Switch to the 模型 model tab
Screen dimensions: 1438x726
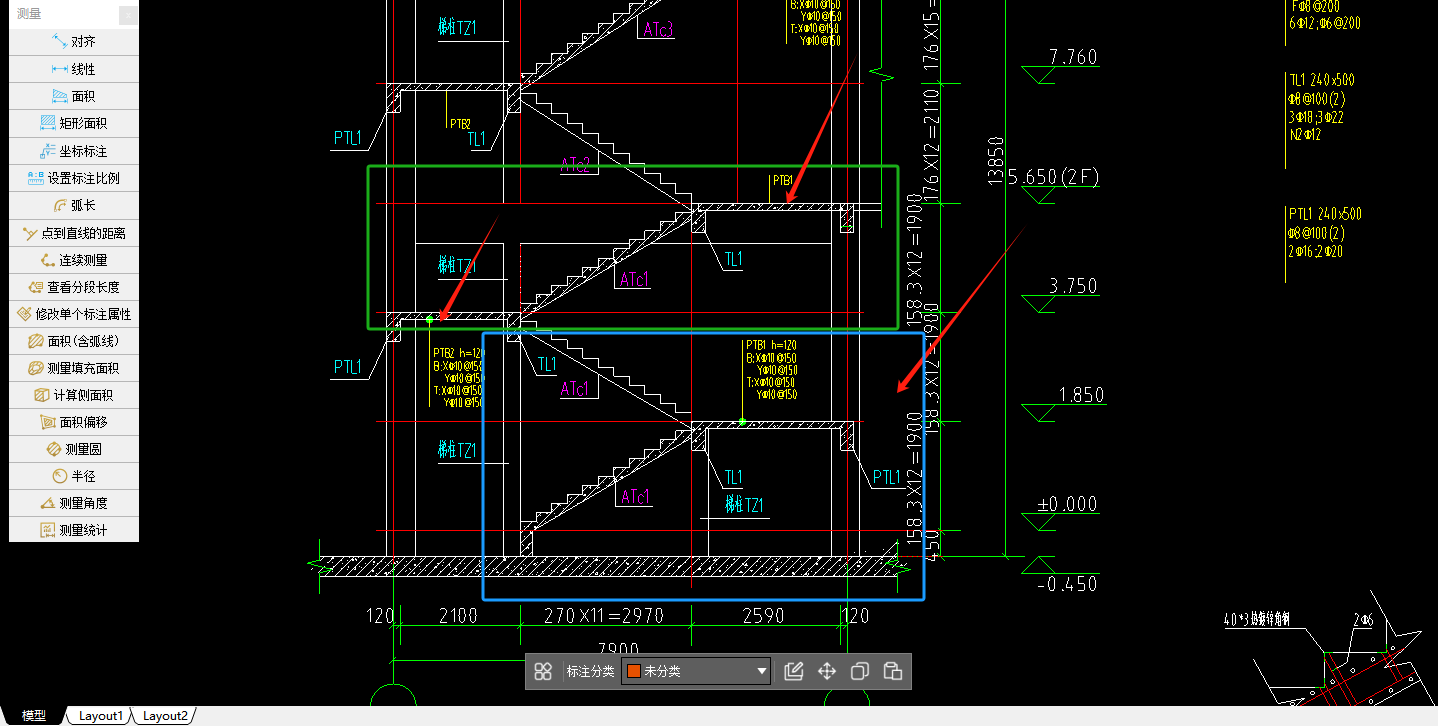[34, 716]
